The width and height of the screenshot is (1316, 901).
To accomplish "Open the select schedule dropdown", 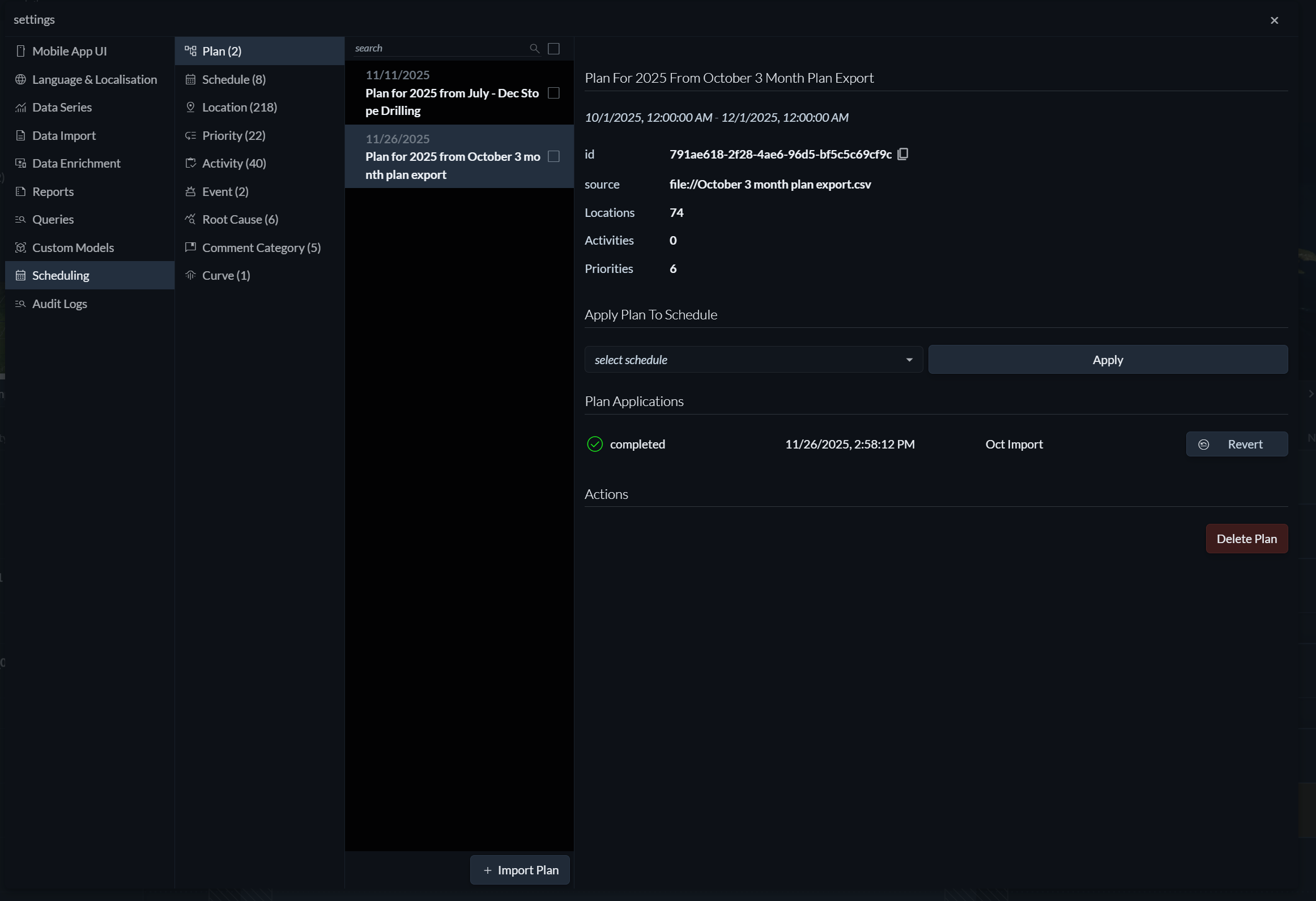I will 753,360.
